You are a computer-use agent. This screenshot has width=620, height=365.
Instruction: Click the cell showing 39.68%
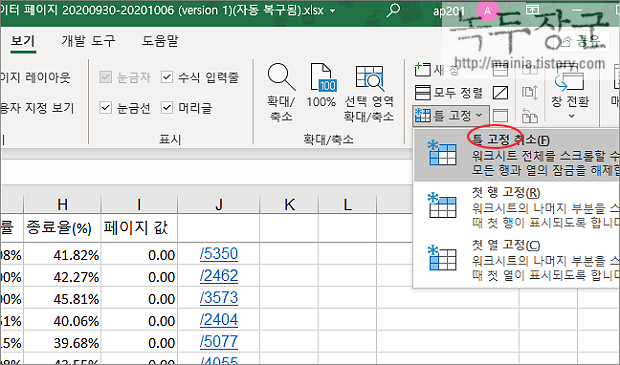pos(62,342)
